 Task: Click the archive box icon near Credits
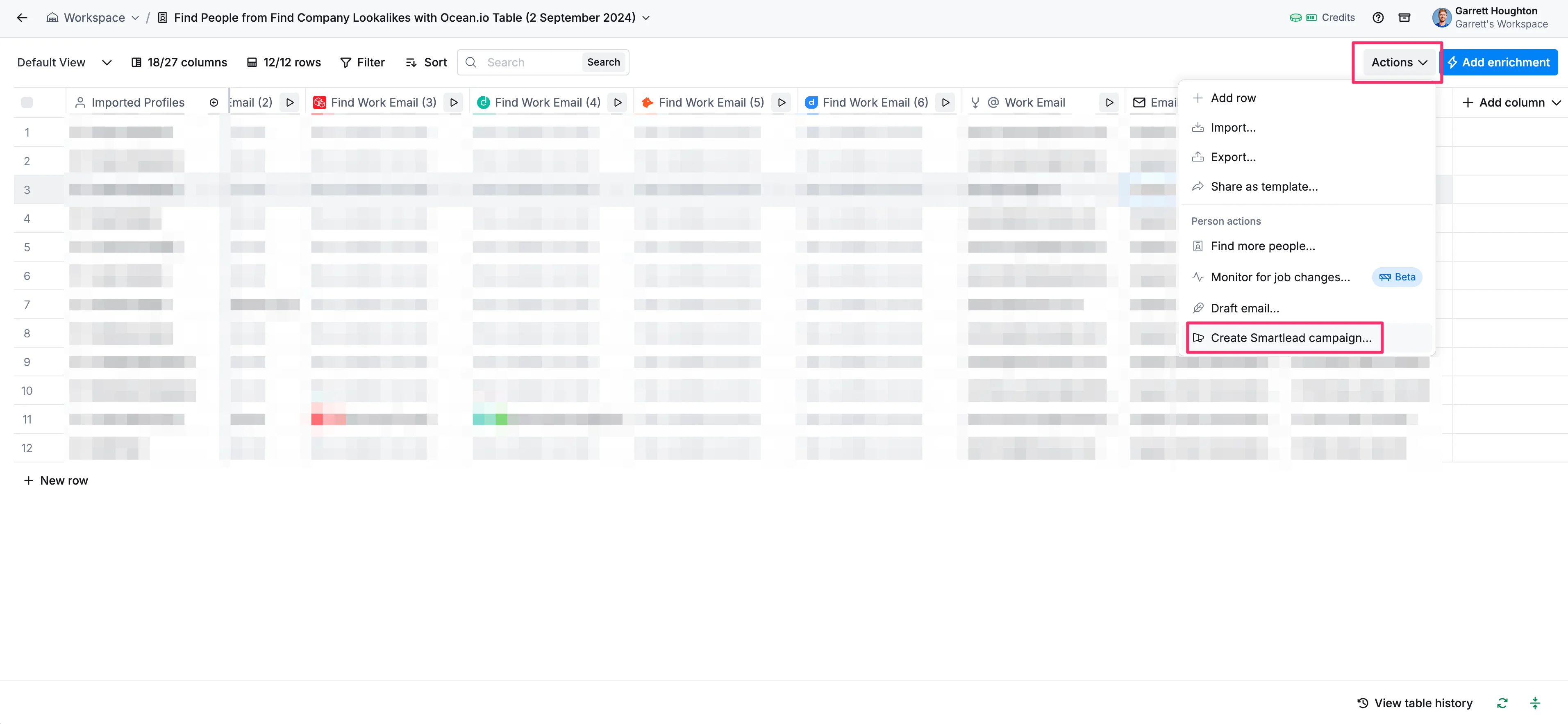click(x=1404, y=18)
